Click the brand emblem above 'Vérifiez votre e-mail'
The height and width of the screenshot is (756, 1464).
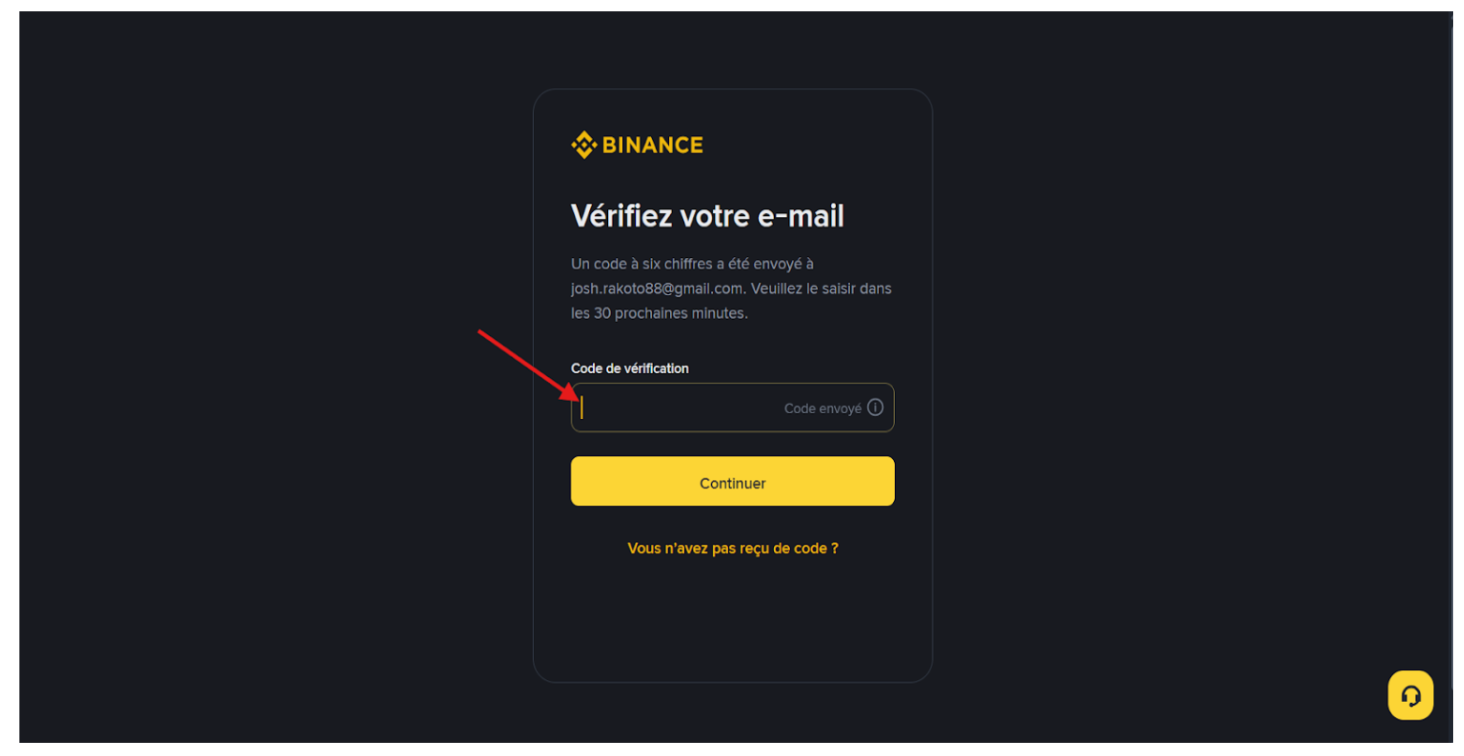tap(583, 143)
